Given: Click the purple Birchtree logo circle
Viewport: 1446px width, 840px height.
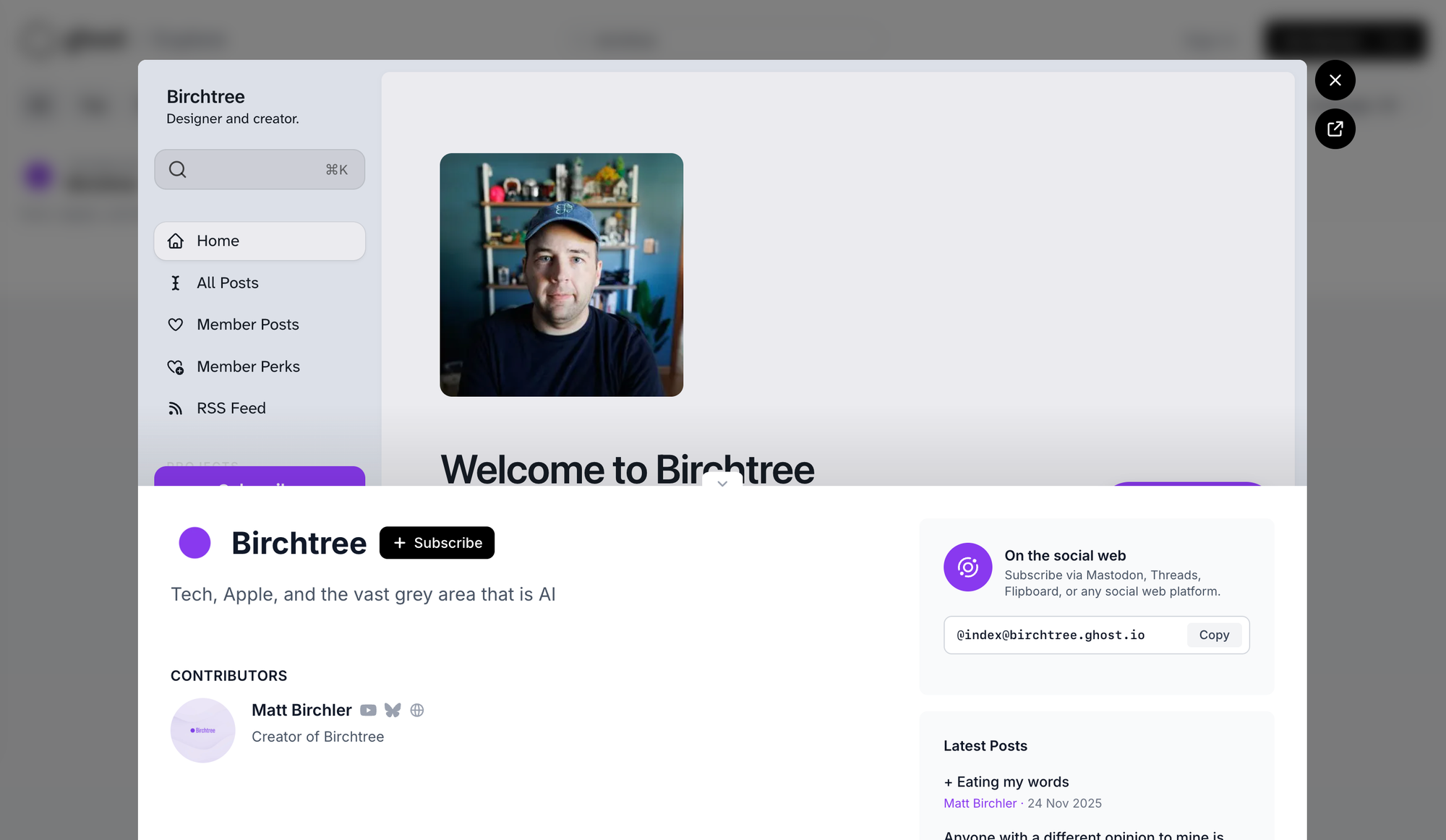Looking at the screenshot, I should pyautogui.click(x=194, y=543).
